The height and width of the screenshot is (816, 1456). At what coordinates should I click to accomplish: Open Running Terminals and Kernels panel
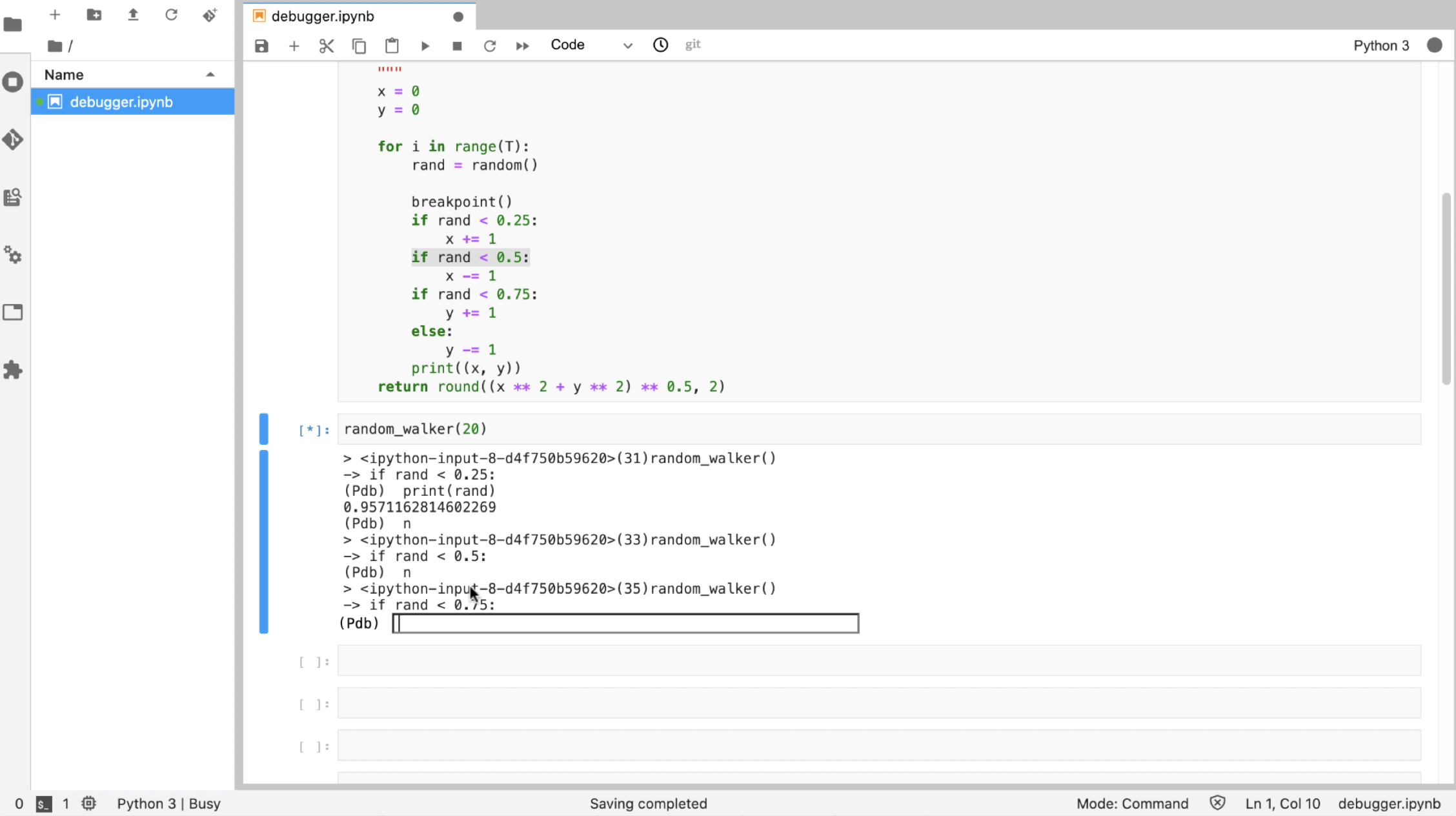(x=13, y=82)
